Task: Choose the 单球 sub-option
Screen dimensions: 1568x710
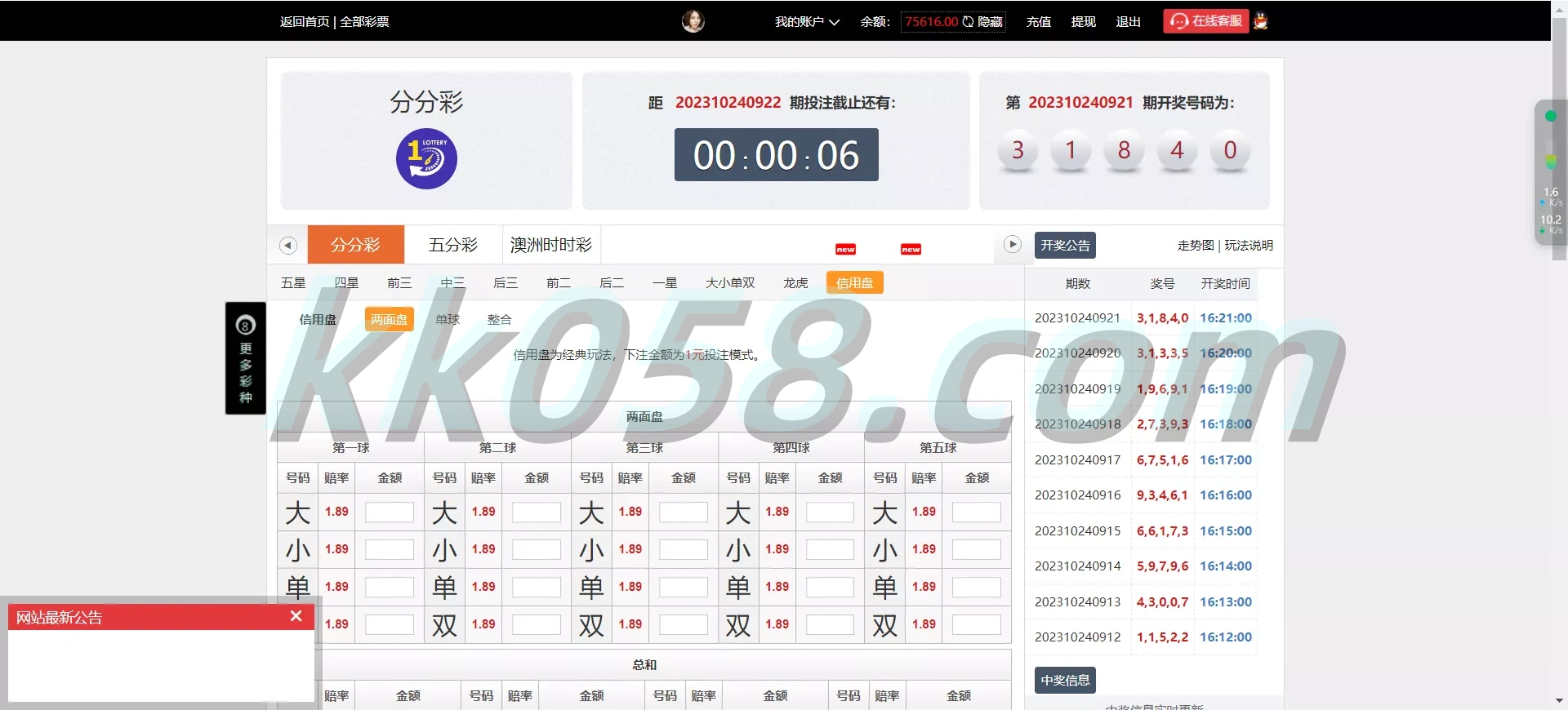Action: click(448, 319)
